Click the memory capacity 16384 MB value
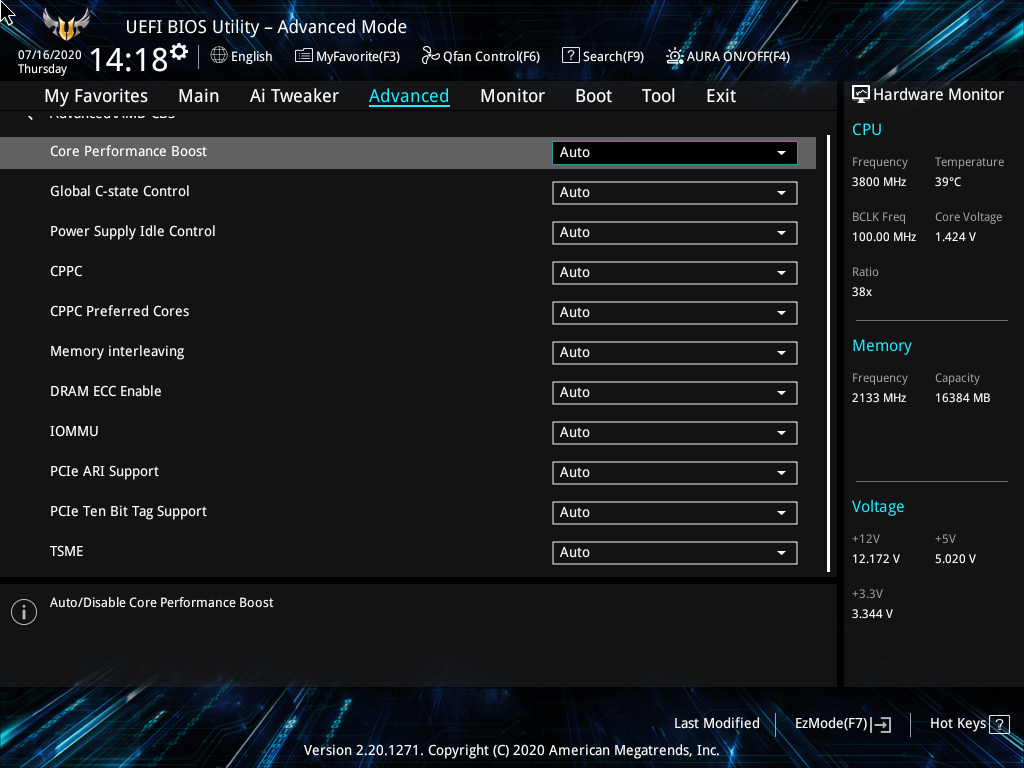Viewport: 1024px width, 768px height. point(962,398)
